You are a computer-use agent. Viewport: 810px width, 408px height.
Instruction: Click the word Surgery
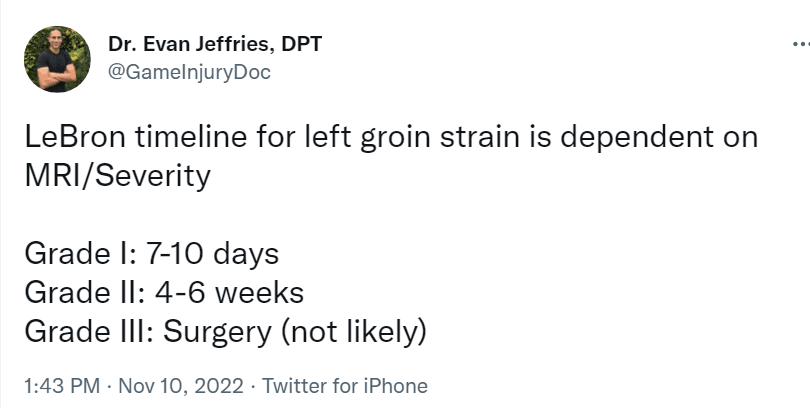(x=217, y=333)
